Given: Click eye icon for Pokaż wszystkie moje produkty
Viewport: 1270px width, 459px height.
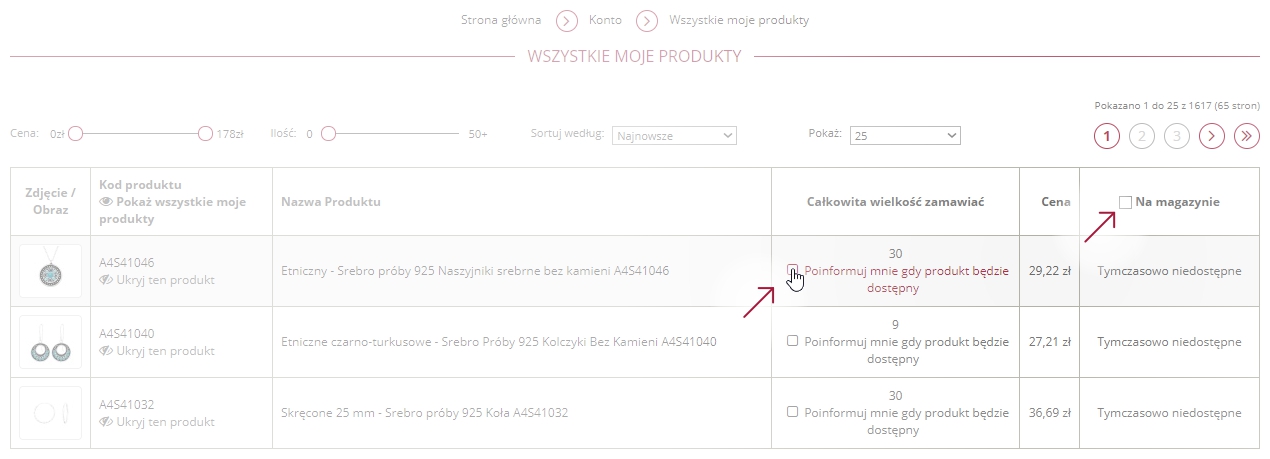Looking at the screenshot, I should (x=106, y=202).
